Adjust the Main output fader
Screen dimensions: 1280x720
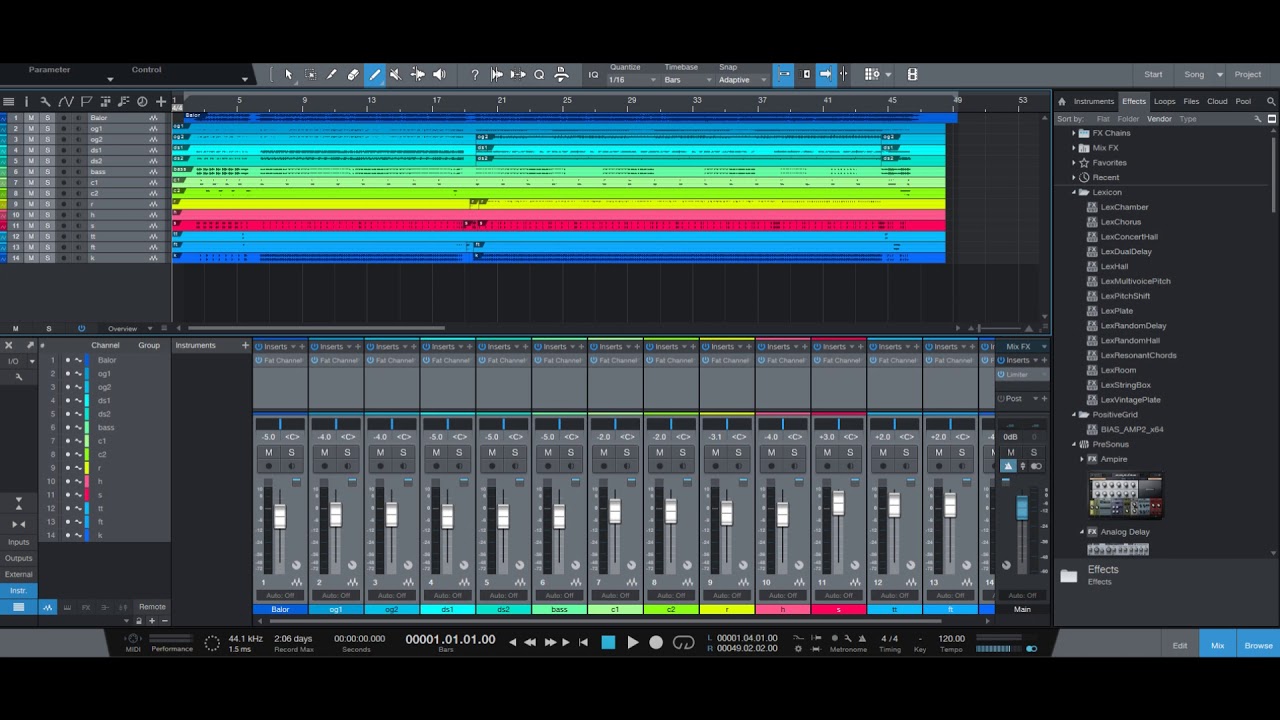(1022, 509)
